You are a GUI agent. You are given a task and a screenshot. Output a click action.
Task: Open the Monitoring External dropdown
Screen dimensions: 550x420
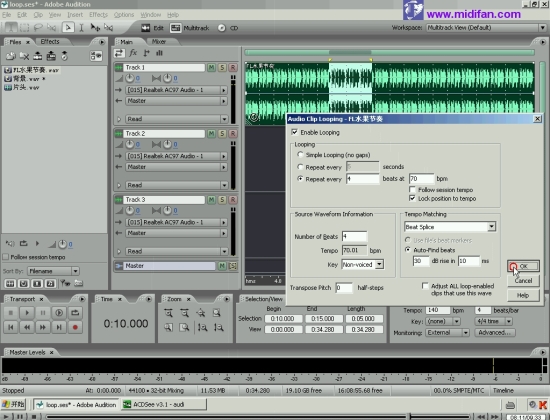coord(465,332)
